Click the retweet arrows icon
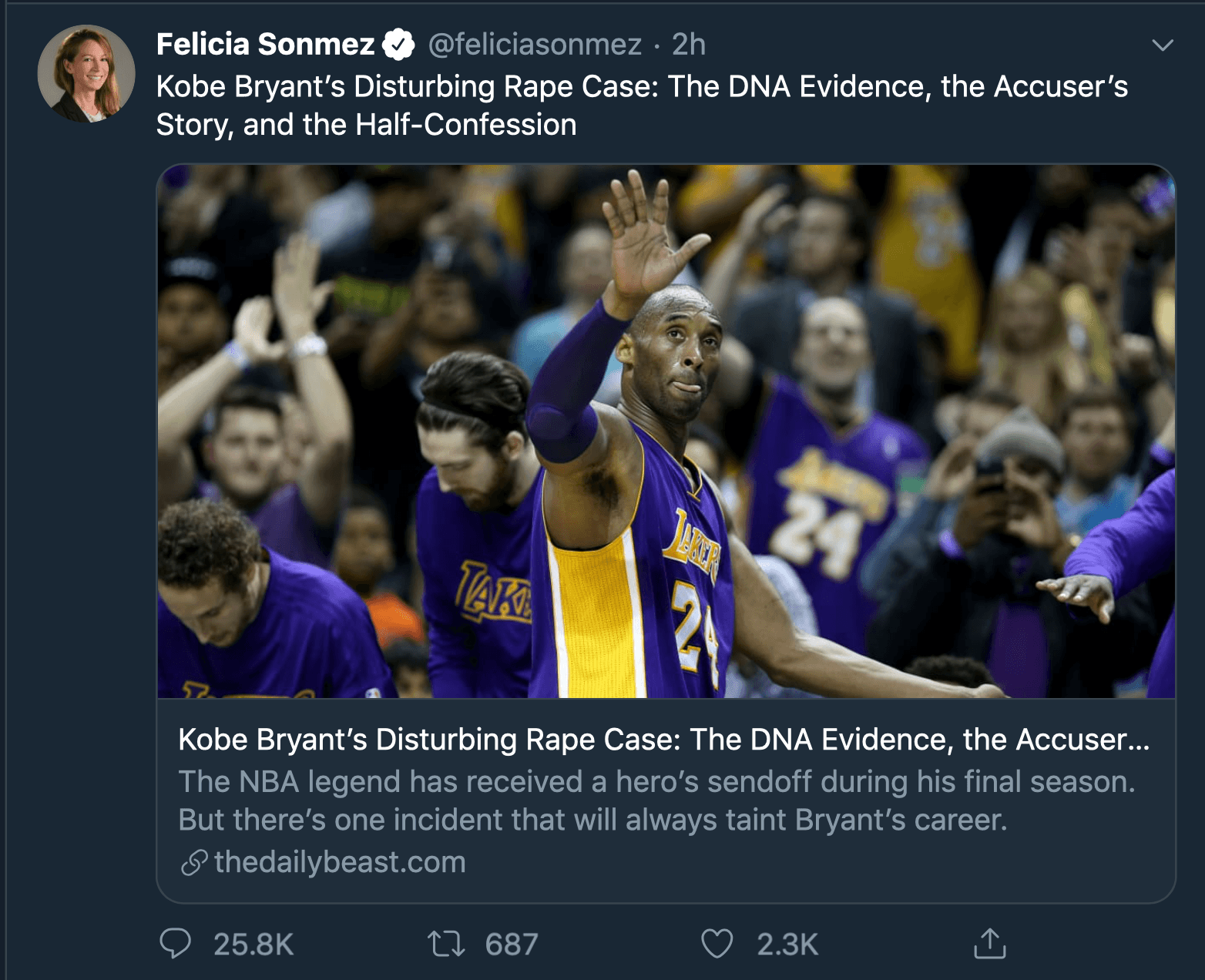The width and height of the screenshot is (1205, 980). [x=446, y=943]
